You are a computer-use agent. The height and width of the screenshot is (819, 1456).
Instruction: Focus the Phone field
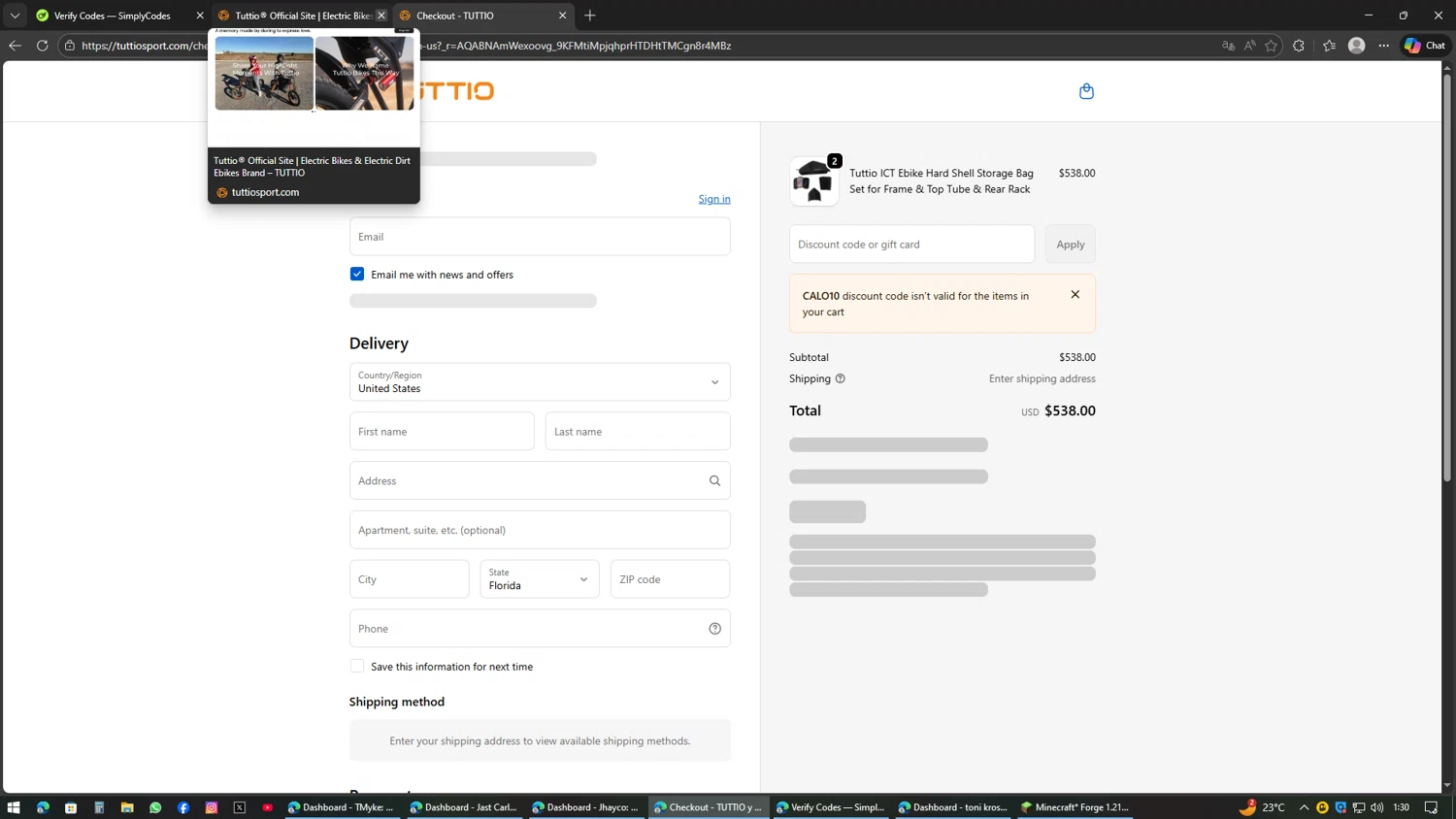click(x=540, y=629)
